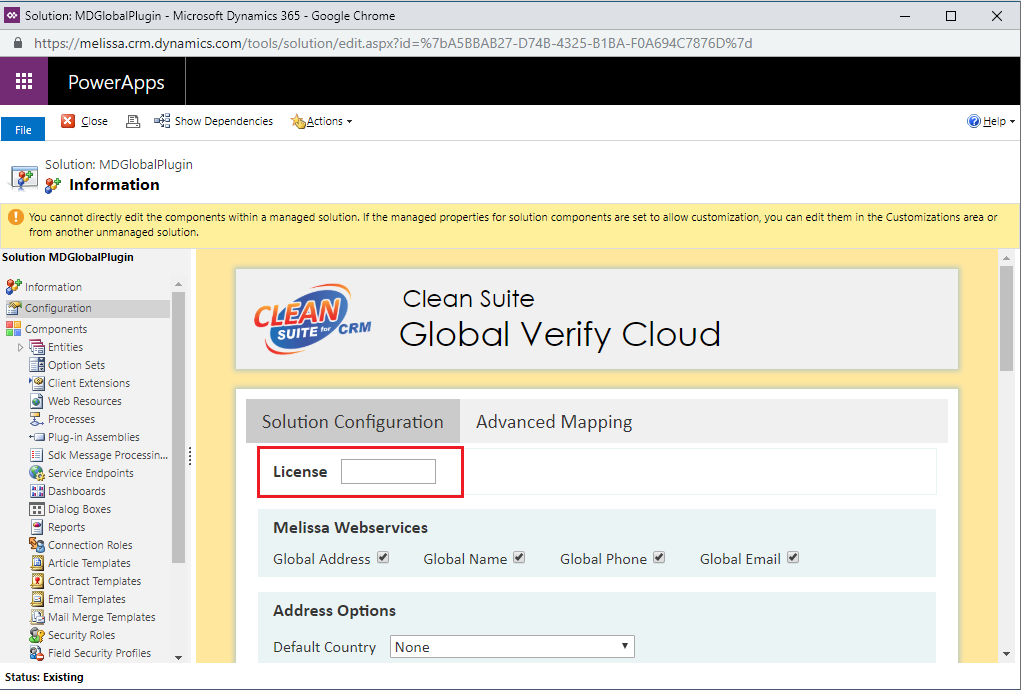Open the File menu
The height and width of the screenshot is (690, 1021).
(23, 130)
